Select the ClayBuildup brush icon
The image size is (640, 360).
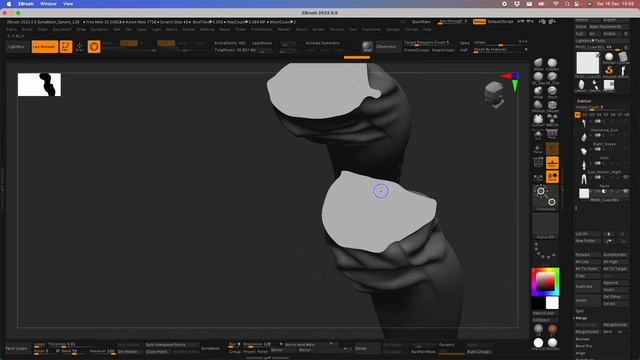pos(552,63)
